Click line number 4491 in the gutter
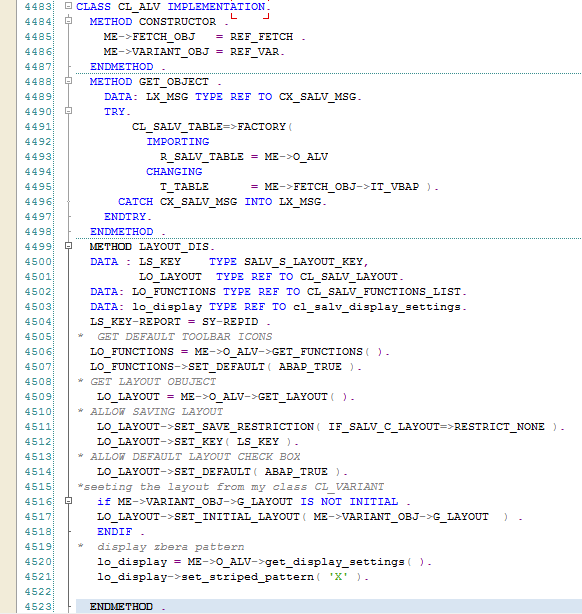 point(38,127)
